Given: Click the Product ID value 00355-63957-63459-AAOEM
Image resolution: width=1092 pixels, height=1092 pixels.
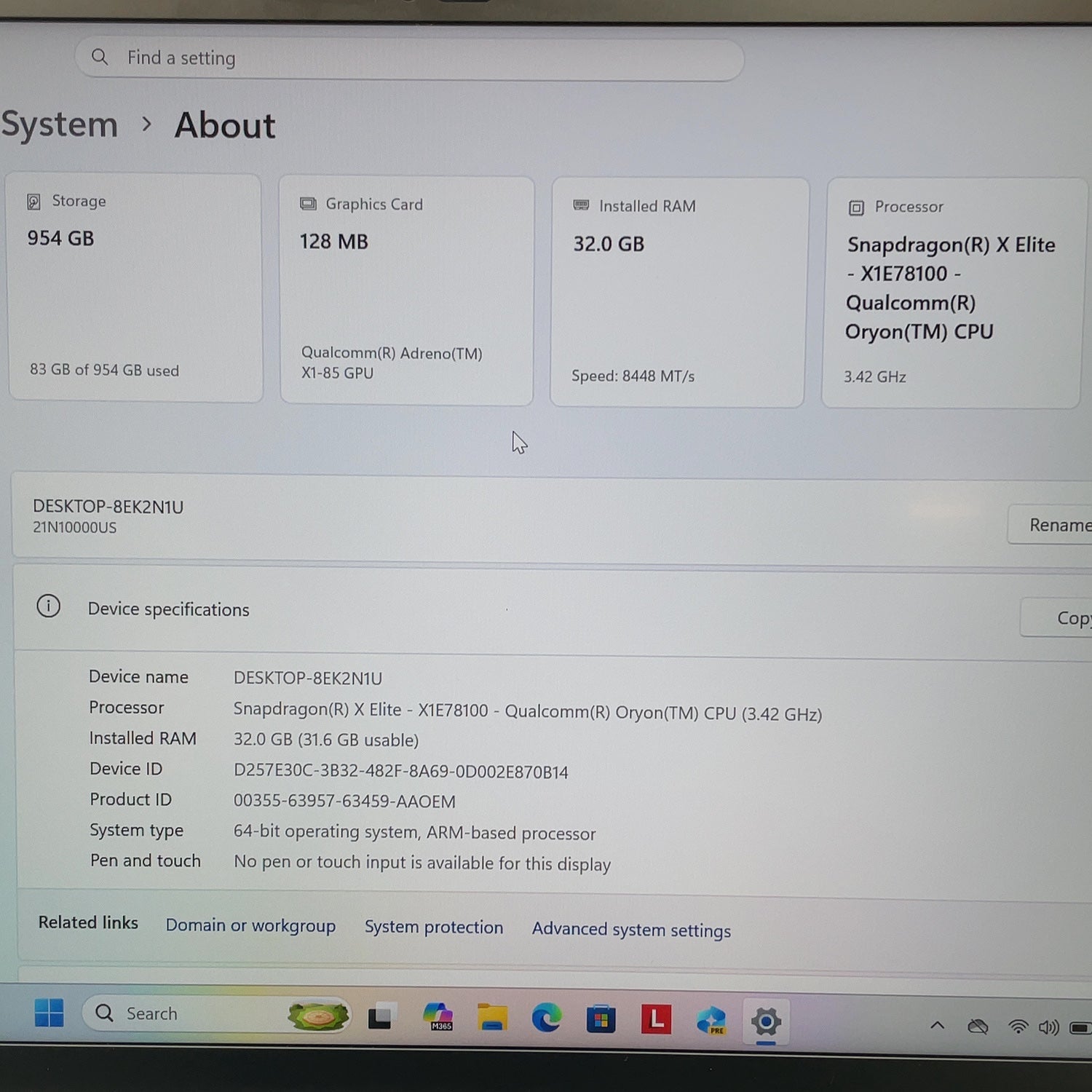Looking at the screenshot, I should tap(344, 801).
